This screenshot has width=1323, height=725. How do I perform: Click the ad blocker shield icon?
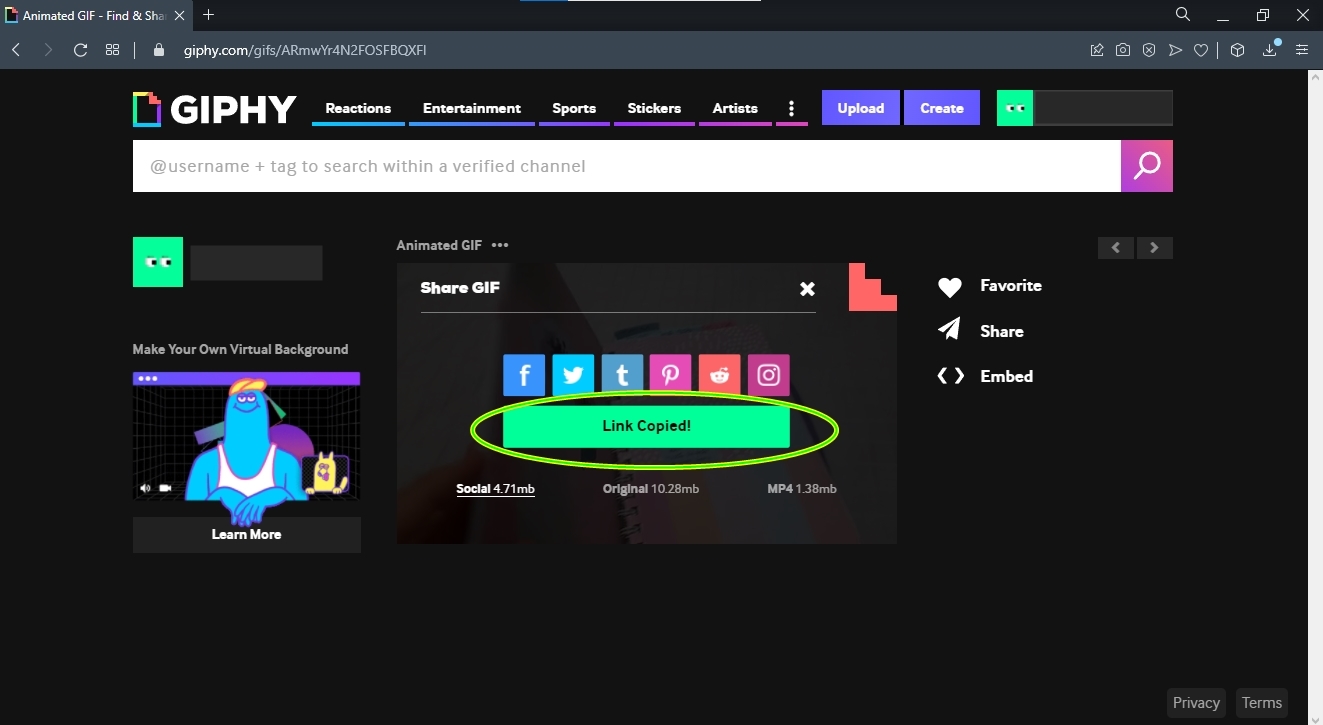point(1149,50)
